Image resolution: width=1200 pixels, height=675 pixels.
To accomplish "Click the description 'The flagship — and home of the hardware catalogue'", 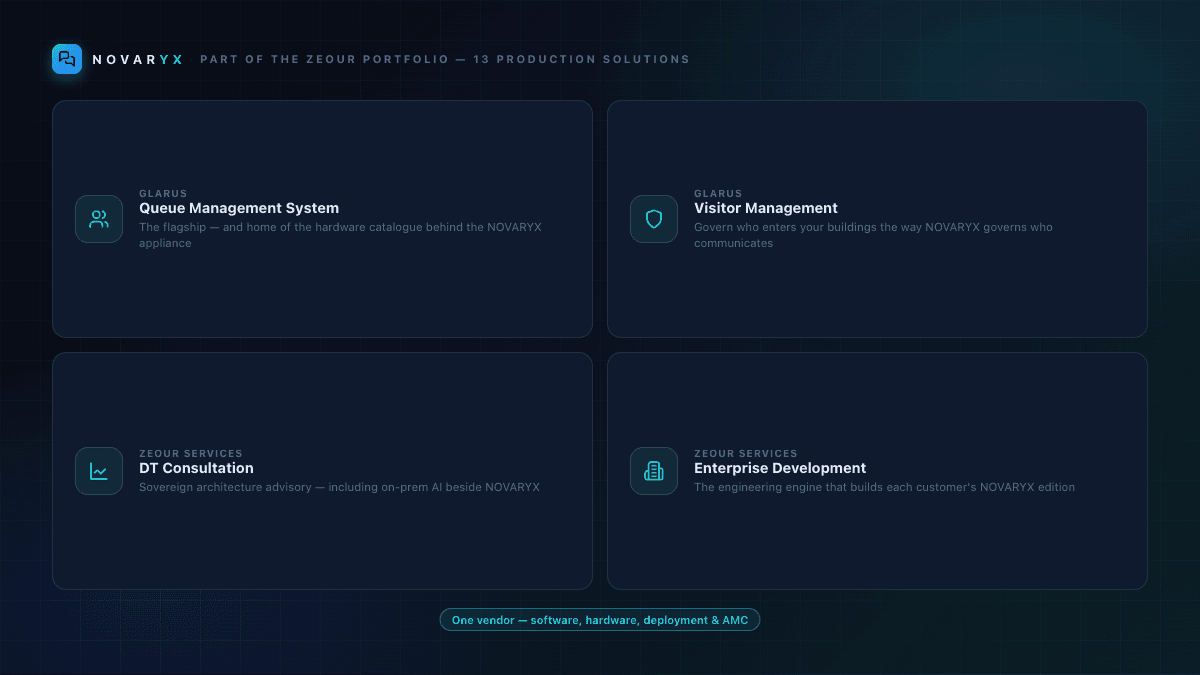I will 340,235.
